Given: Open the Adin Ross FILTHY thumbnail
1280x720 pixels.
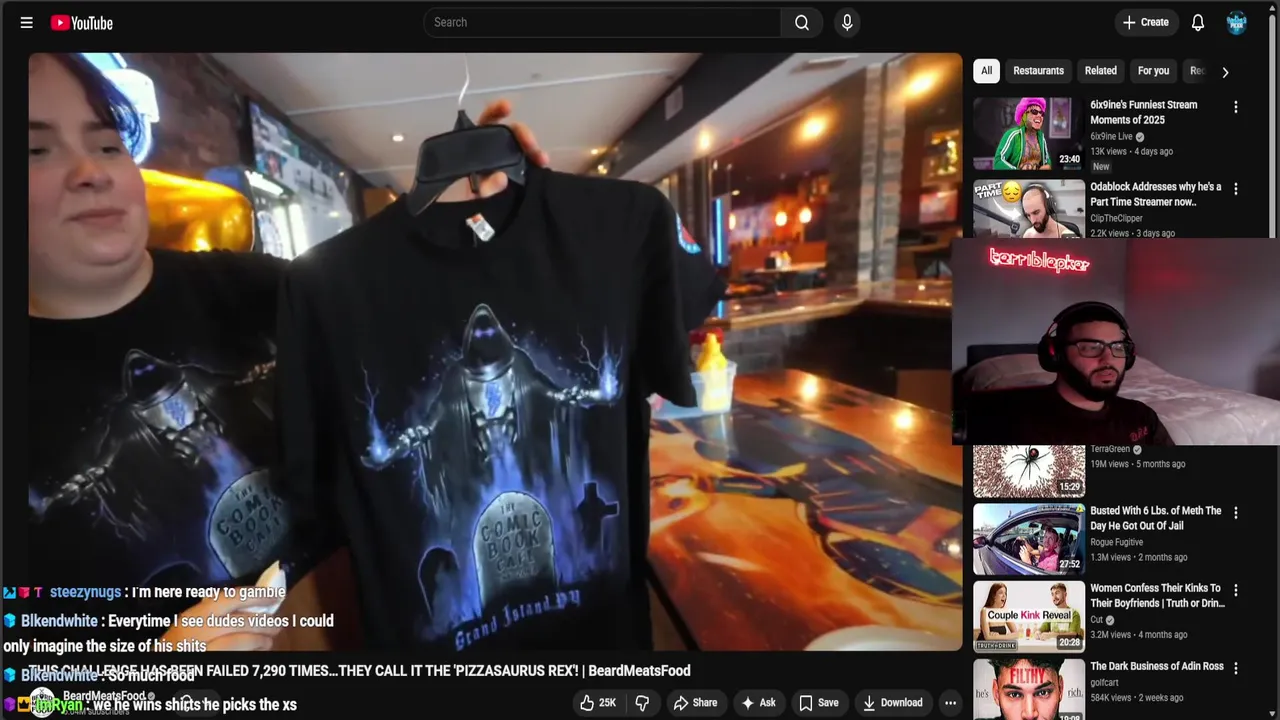Looking at the screenshot, I should (1029, 689).
